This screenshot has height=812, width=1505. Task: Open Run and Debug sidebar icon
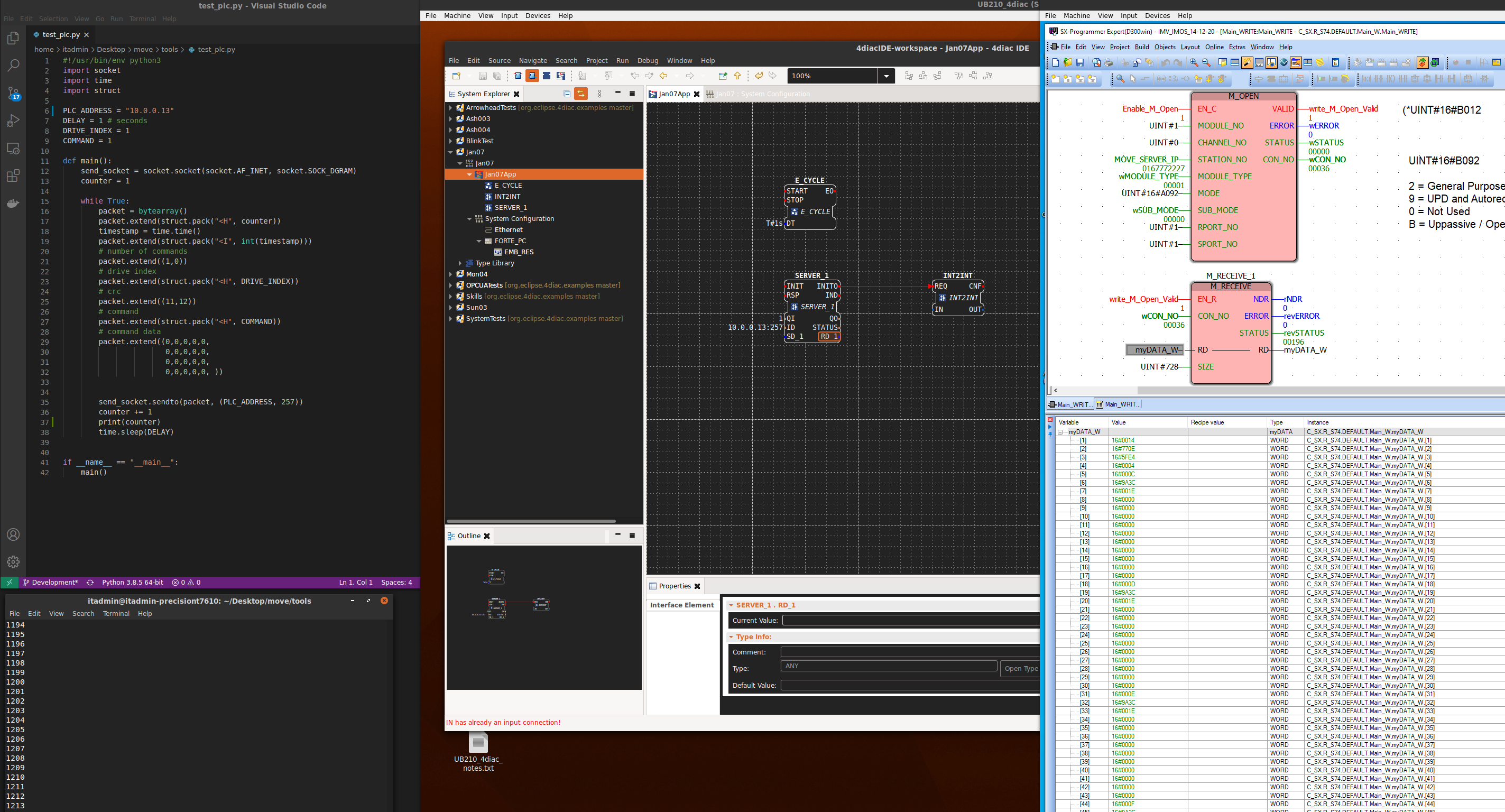[x=13, y=121]
